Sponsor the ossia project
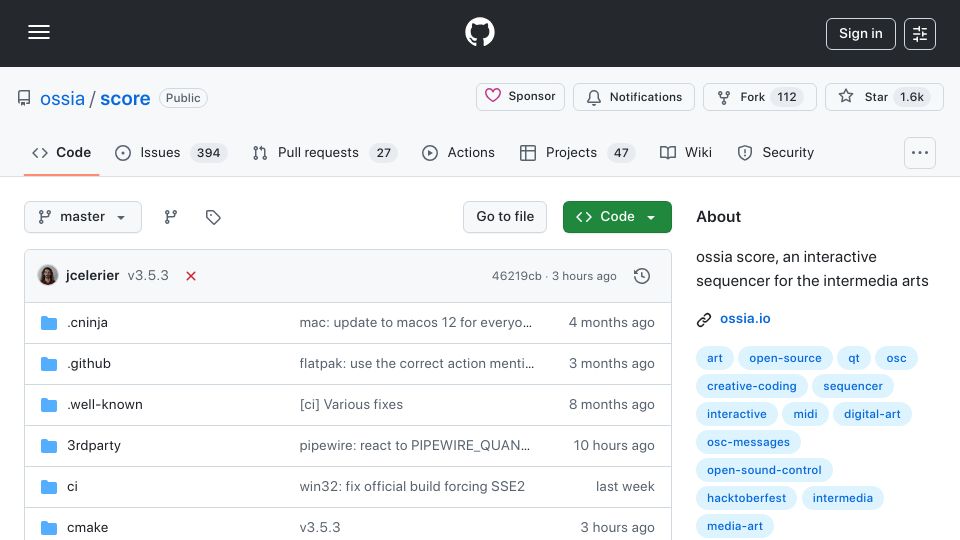 (x=520, y=97)
